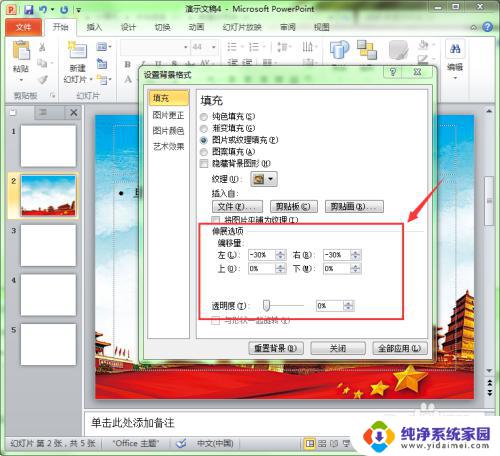This screenshot has width=500, height=456.
Task: Click the Undo arrow icon
Action: [43, 9]
